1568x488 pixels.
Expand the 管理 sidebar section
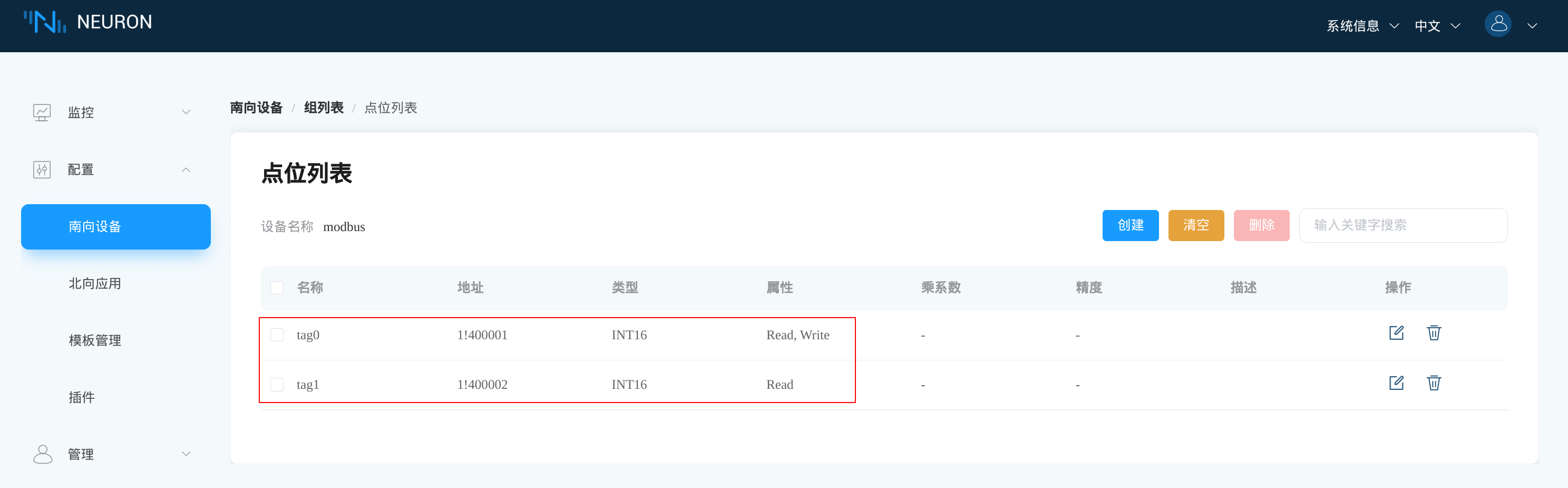(111, 454)
